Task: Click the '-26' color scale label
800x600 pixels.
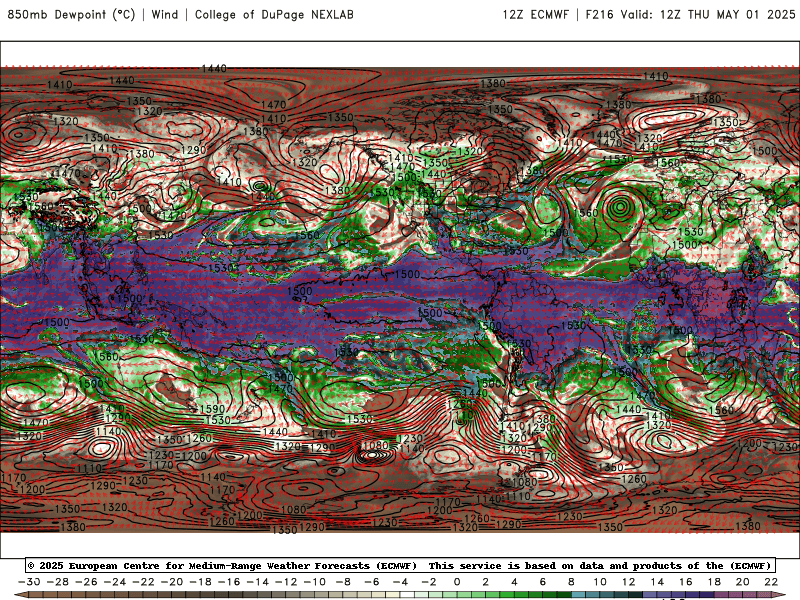Action: [86, 582]
